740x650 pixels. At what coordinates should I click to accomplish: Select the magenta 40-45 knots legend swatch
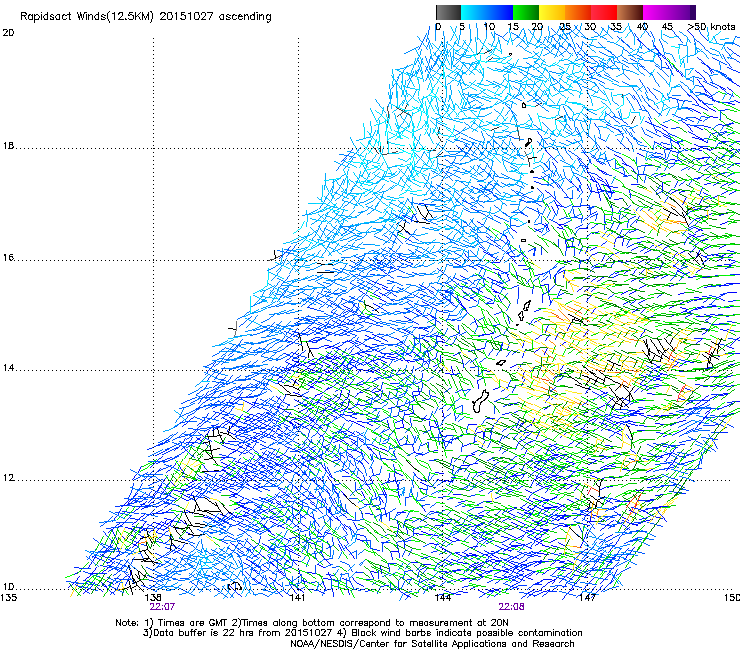656,12
